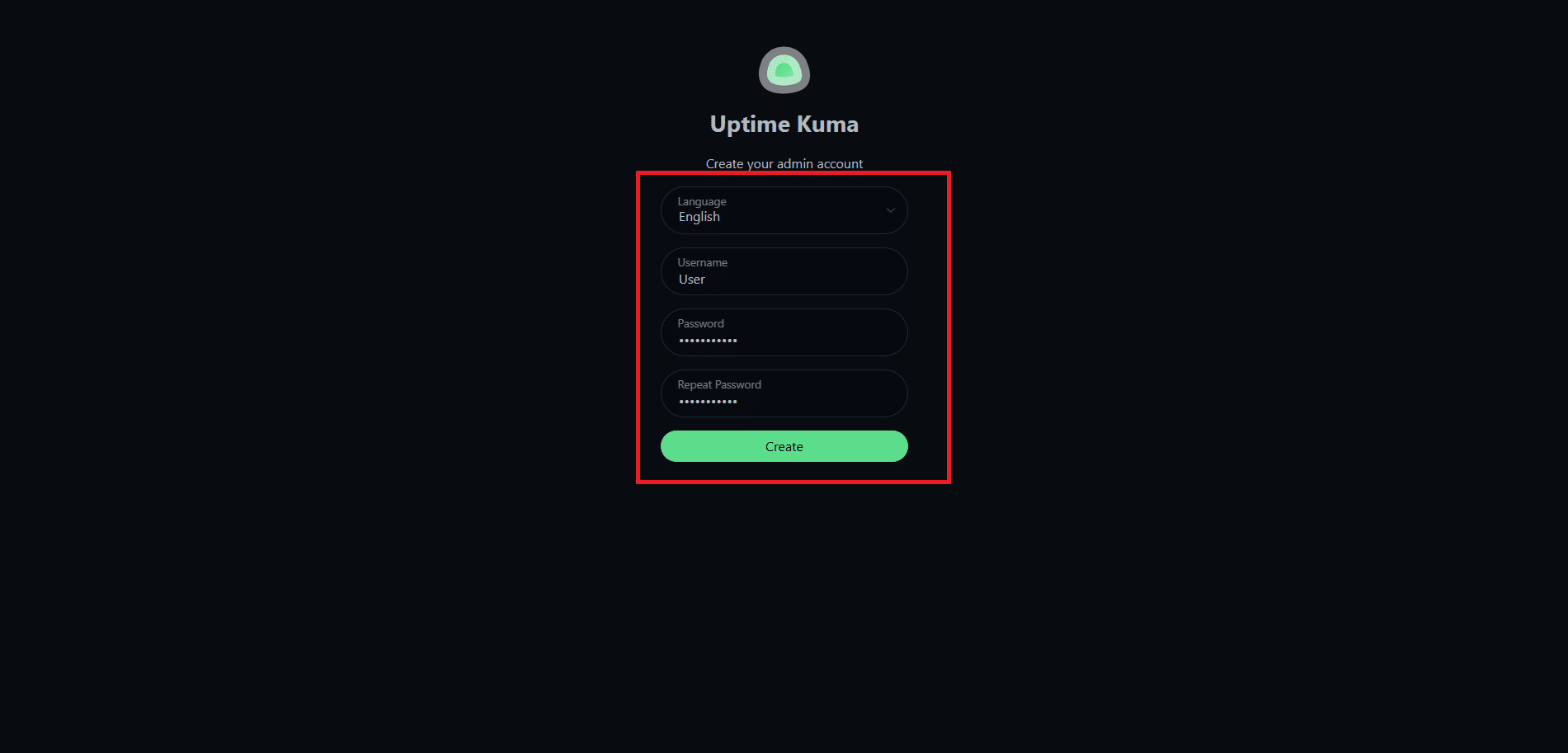Click the masked dots in Password

coord(709,341)
